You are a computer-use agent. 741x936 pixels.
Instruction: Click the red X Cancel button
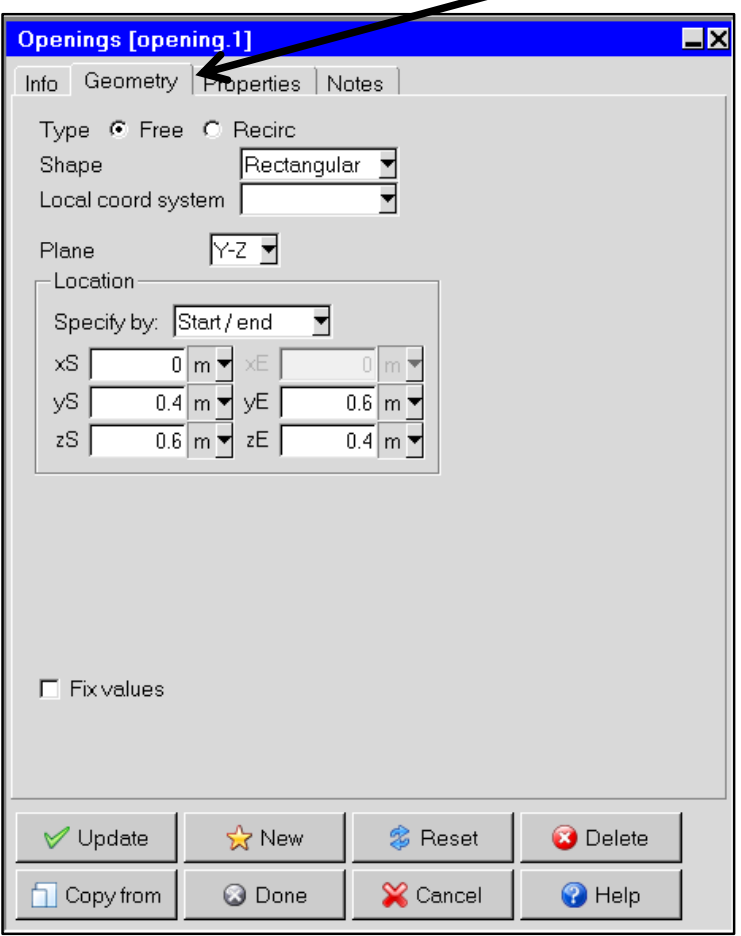pos(433,895)
